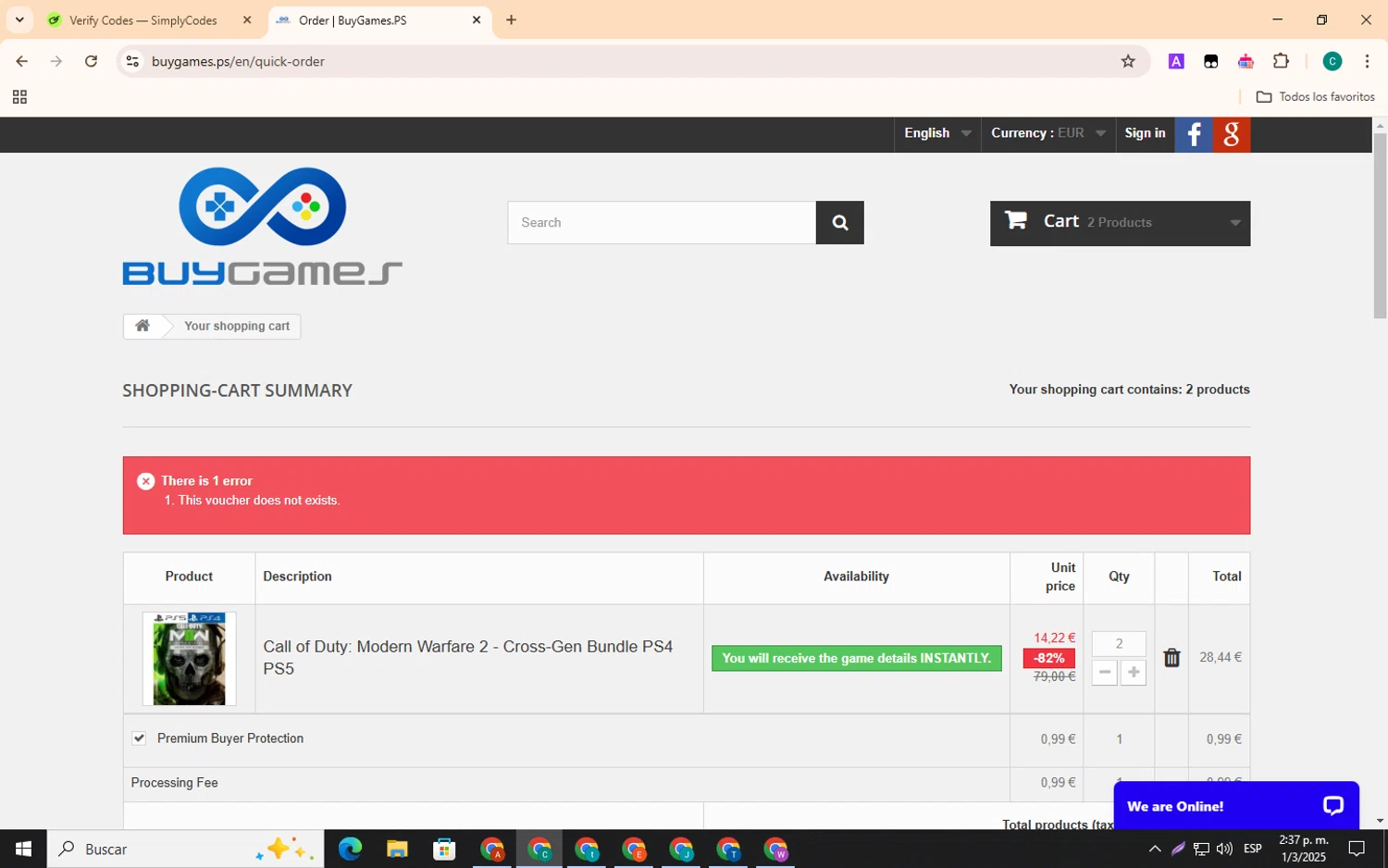Open Facebook sign-in icon
Screen dimensions: 1388x868
pyautogui.click(x=1194, y=134)
